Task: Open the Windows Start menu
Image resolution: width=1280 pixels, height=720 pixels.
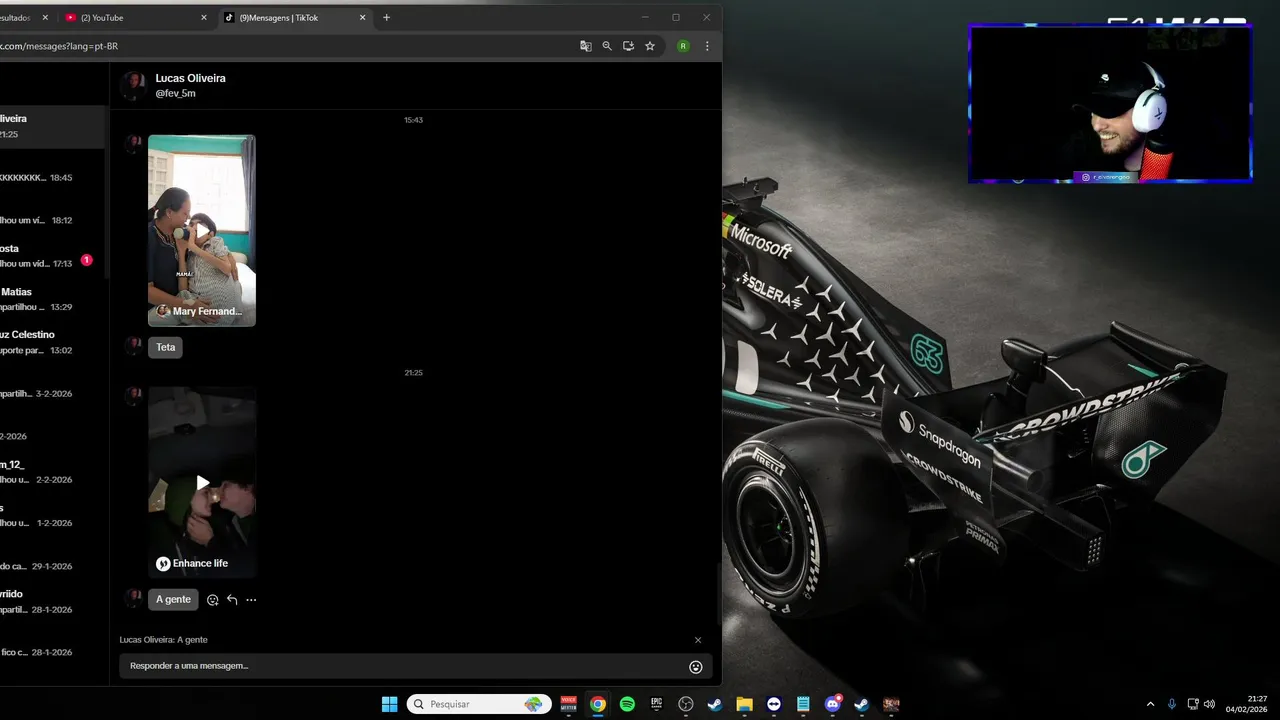Action: point(390,704)
